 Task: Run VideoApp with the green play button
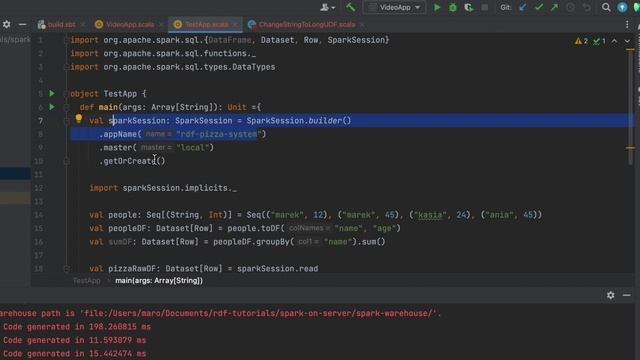[x=437, y=7]
